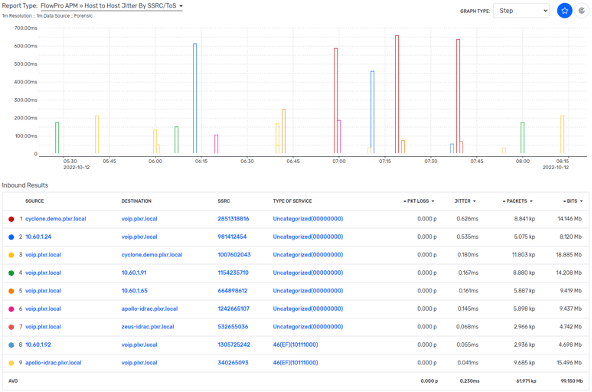Click the orange color dot of row 5

(11, 291)
